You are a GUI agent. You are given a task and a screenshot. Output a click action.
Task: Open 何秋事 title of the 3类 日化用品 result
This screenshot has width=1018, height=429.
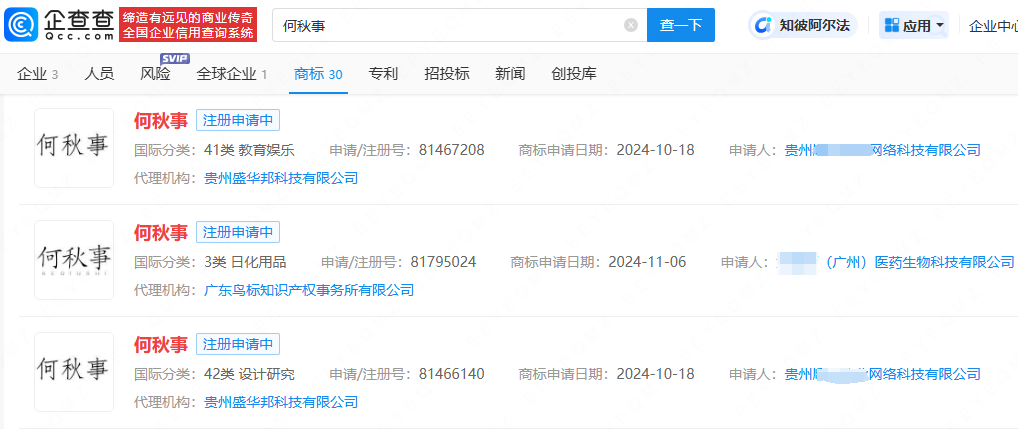coord(161,232)
